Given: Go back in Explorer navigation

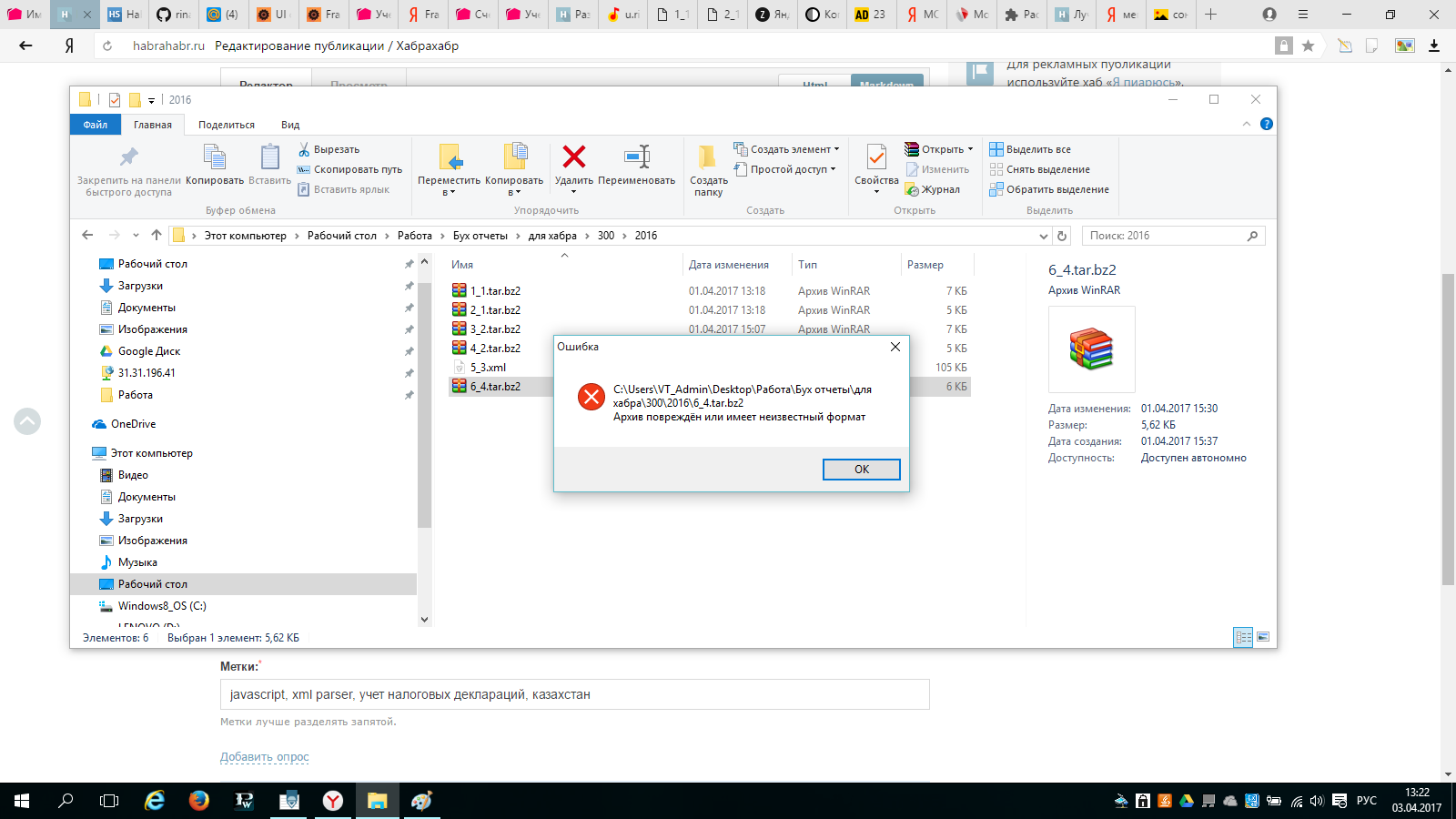Looking at the screenshot, I should [x=87, y=235].
